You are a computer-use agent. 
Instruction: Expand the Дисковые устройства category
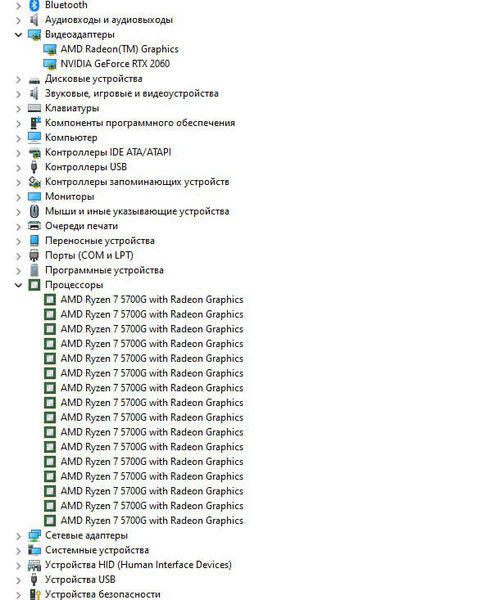click(x=18, y=79)
